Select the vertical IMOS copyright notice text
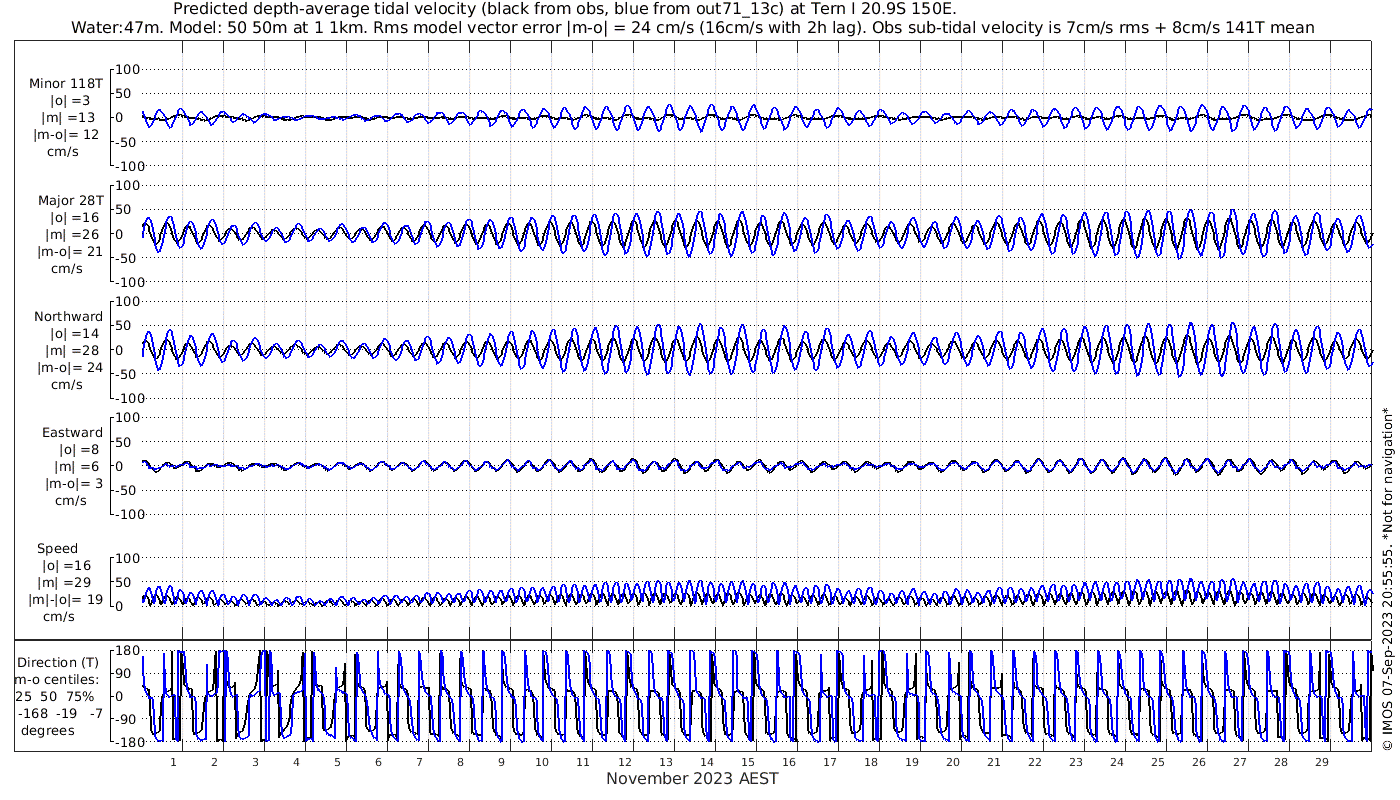 pyautogui.click(x=1387, y=579)
